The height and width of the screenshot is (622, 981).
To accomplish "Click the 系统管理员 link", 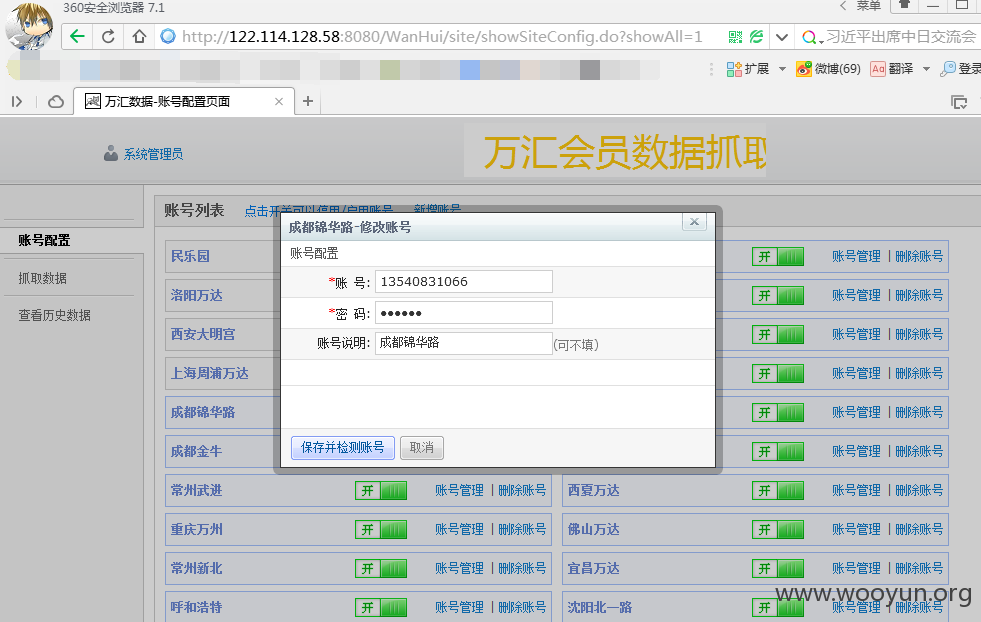I will pos(153,154).
